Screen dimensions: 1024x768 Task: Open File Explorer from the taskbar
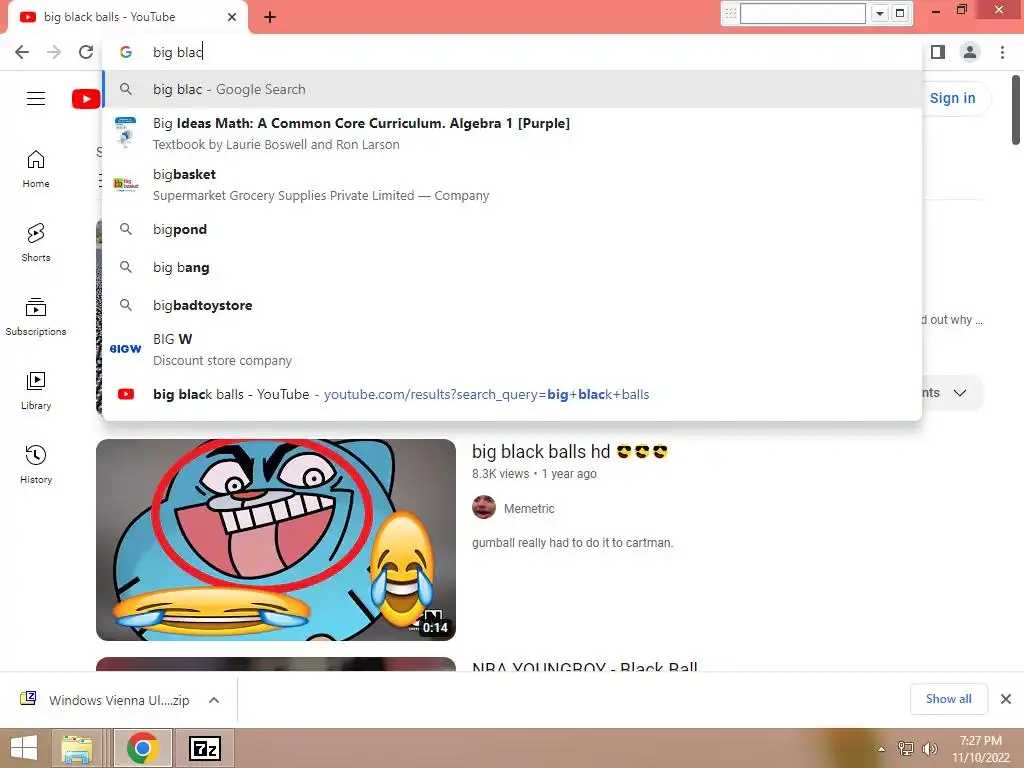coord(76,748)
